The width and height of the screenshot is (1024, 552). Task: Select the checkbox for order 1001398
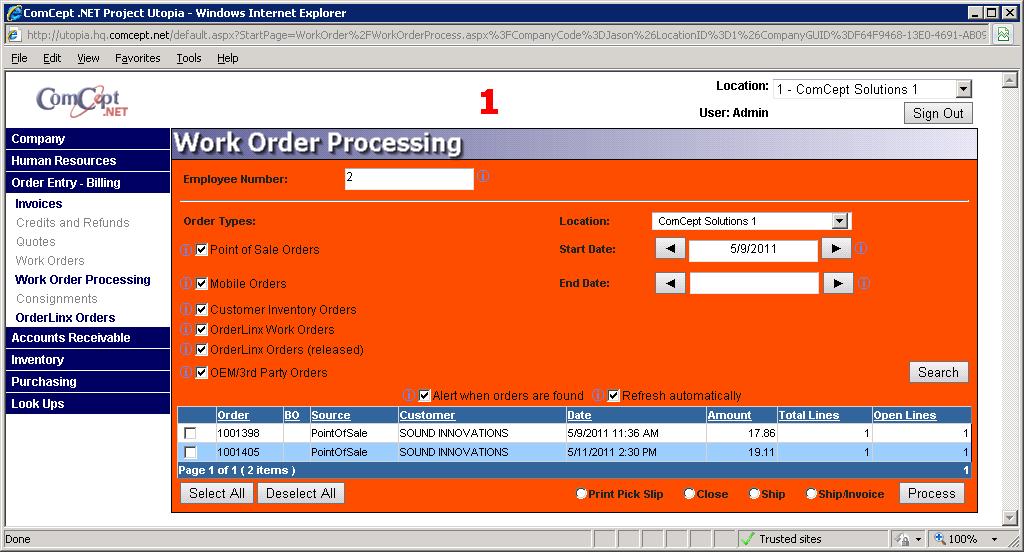click(190, 433)
